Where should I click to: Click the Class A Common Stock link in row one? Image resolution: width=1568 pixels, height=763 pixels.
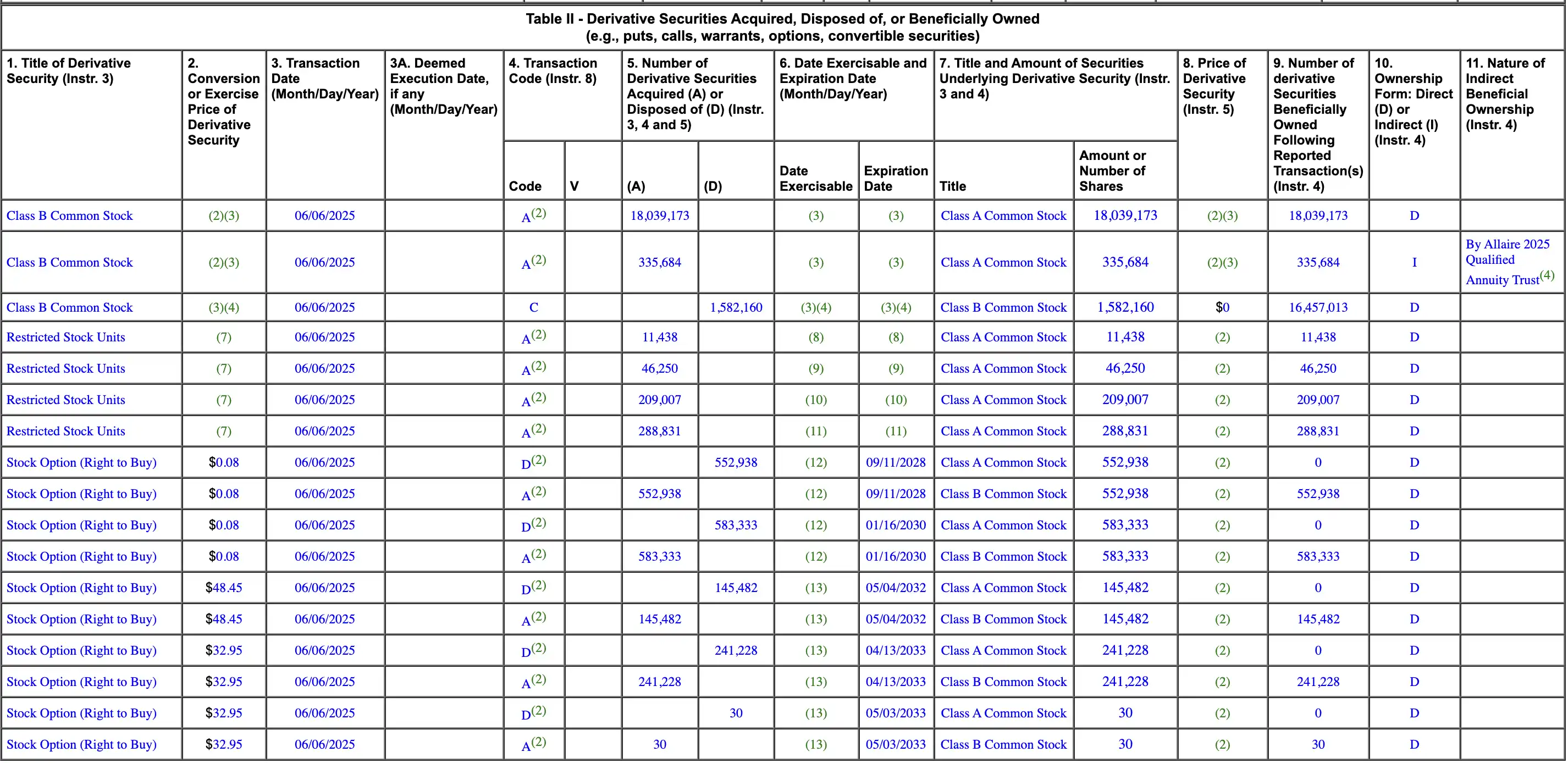click(x=1003, y=215)
